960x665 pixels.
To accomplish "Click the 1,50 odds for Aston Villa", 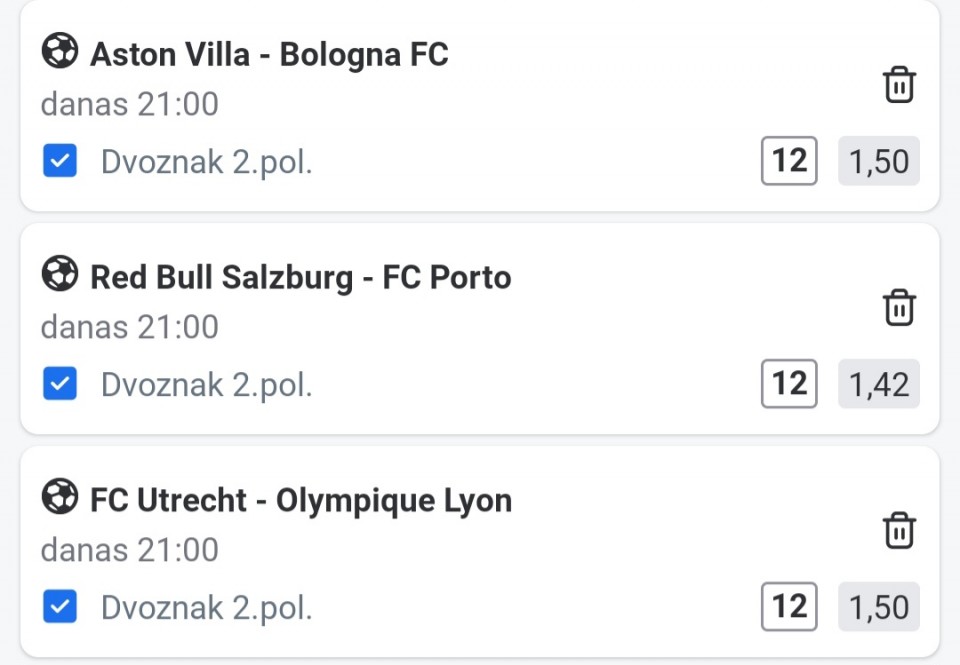I will (878, 162).
